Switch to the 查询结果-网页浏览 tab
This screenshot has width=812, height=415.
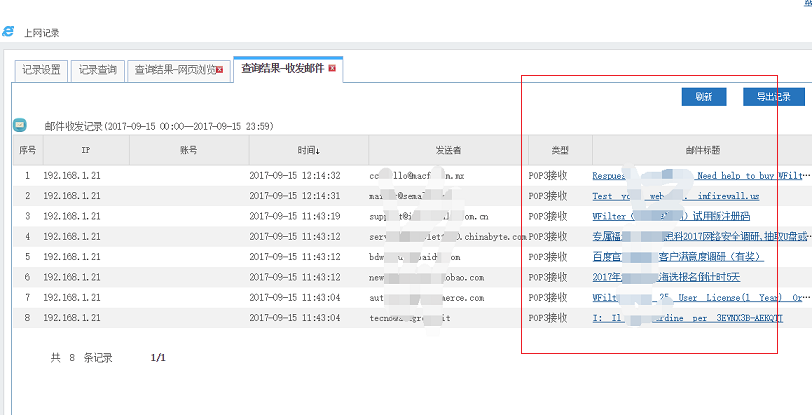173,70
